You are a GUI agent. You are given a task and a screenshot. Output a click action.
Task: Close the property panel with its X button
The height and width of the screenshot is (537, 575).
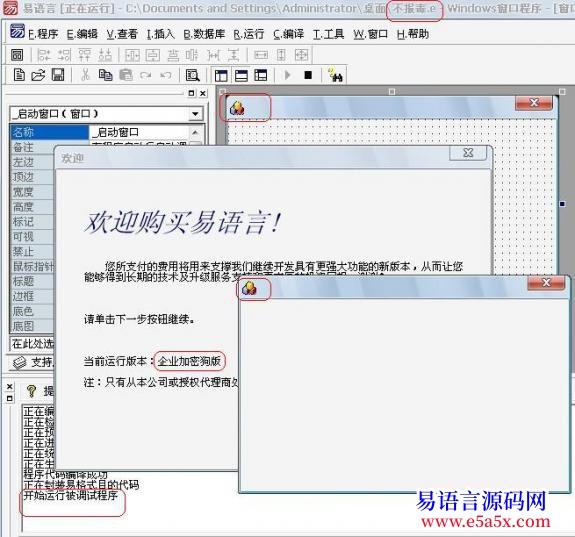203,93
